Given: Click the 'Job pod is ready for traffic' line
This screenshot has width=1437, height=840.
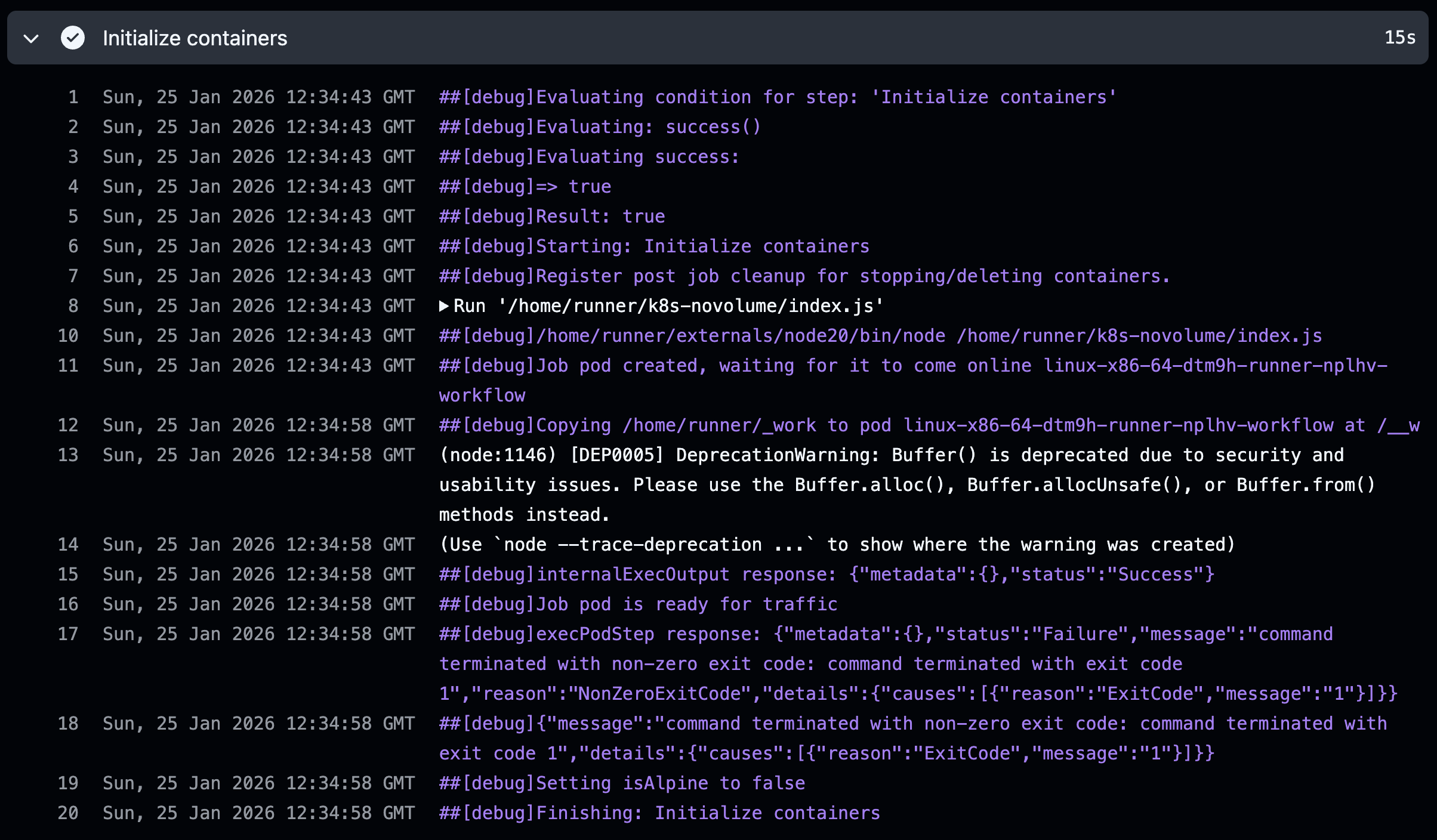Looking at the screenshot, I should pos(638,604).
